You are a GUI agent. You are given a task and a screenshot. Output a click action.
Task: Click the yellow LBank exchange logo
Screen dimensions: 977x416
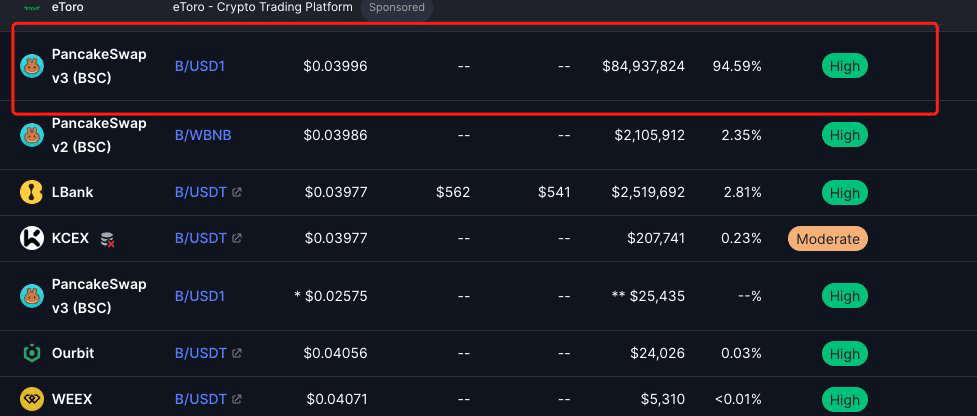[32, 192]
